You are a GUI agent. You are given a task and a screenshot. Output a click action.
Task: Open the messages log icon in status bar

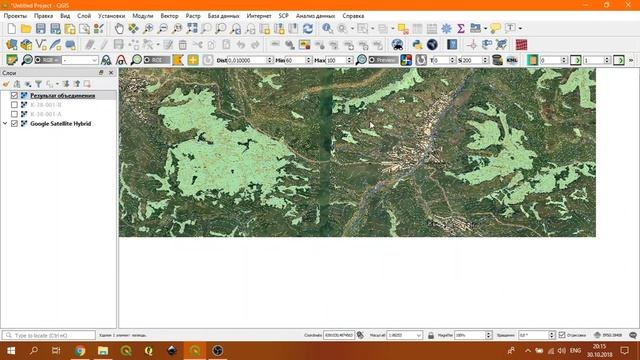point(633,335)
